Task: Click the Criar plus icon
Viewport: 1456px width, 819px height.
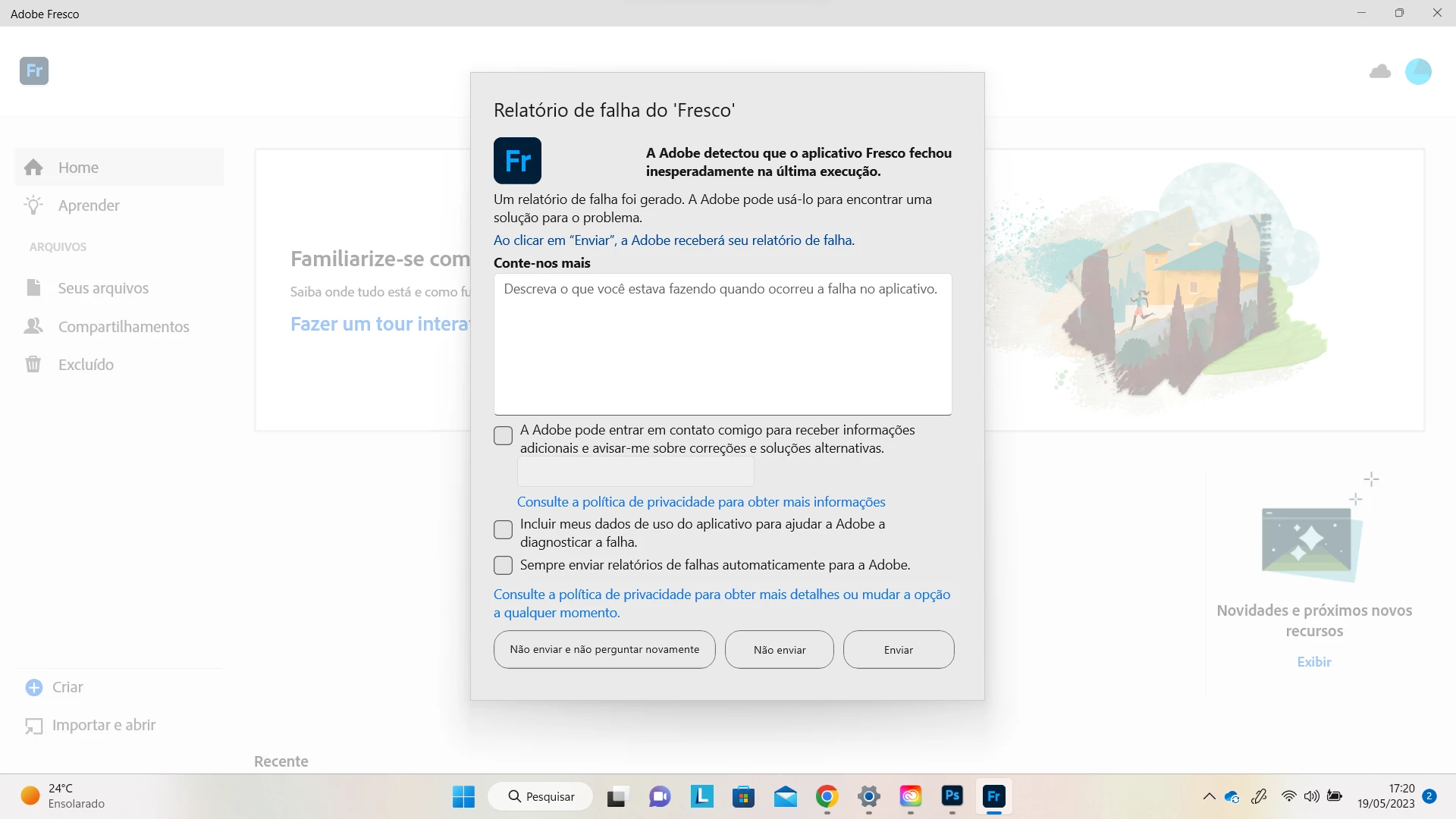Action: [x=34, y=687]
